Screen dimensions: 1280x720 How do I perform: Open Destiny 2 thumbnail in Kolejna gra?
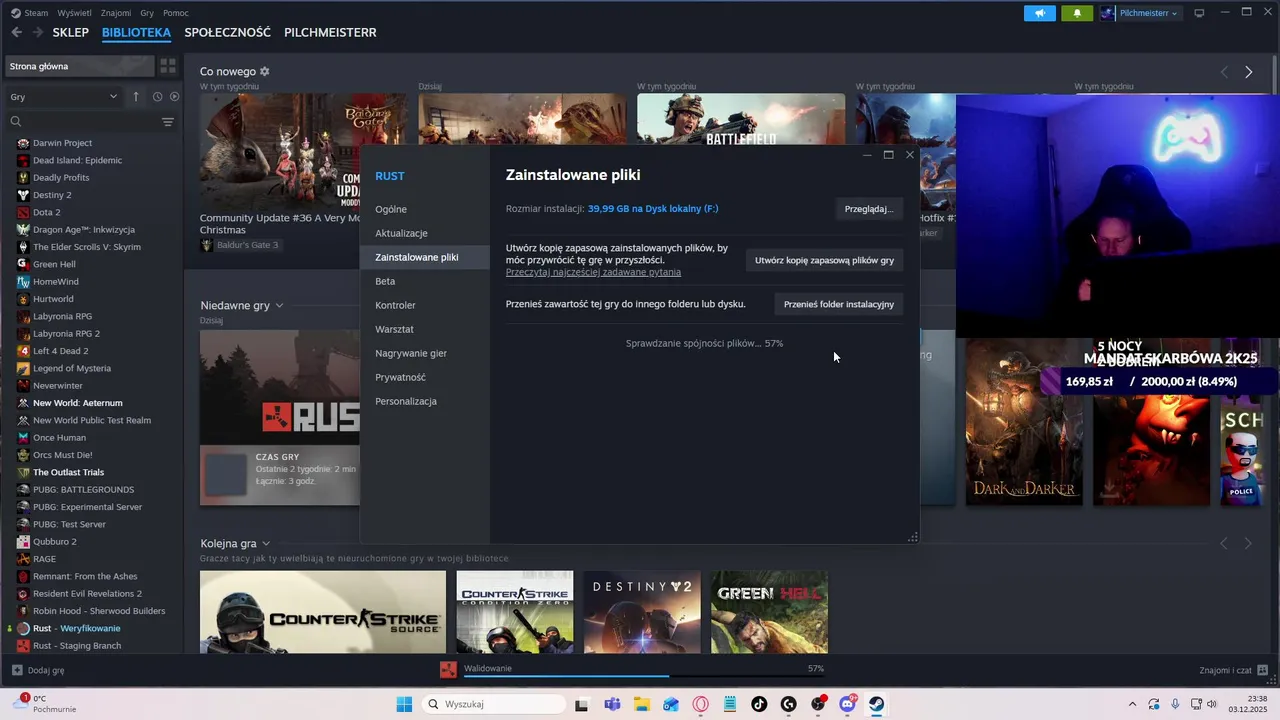[642, 612]
